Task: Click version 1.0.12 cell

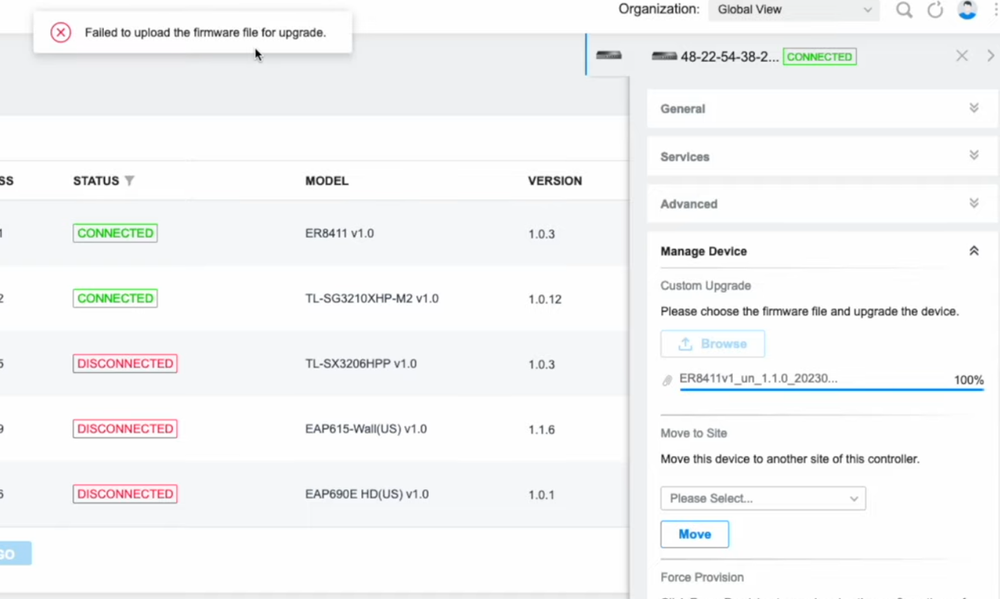Action: tap(545, 299)
